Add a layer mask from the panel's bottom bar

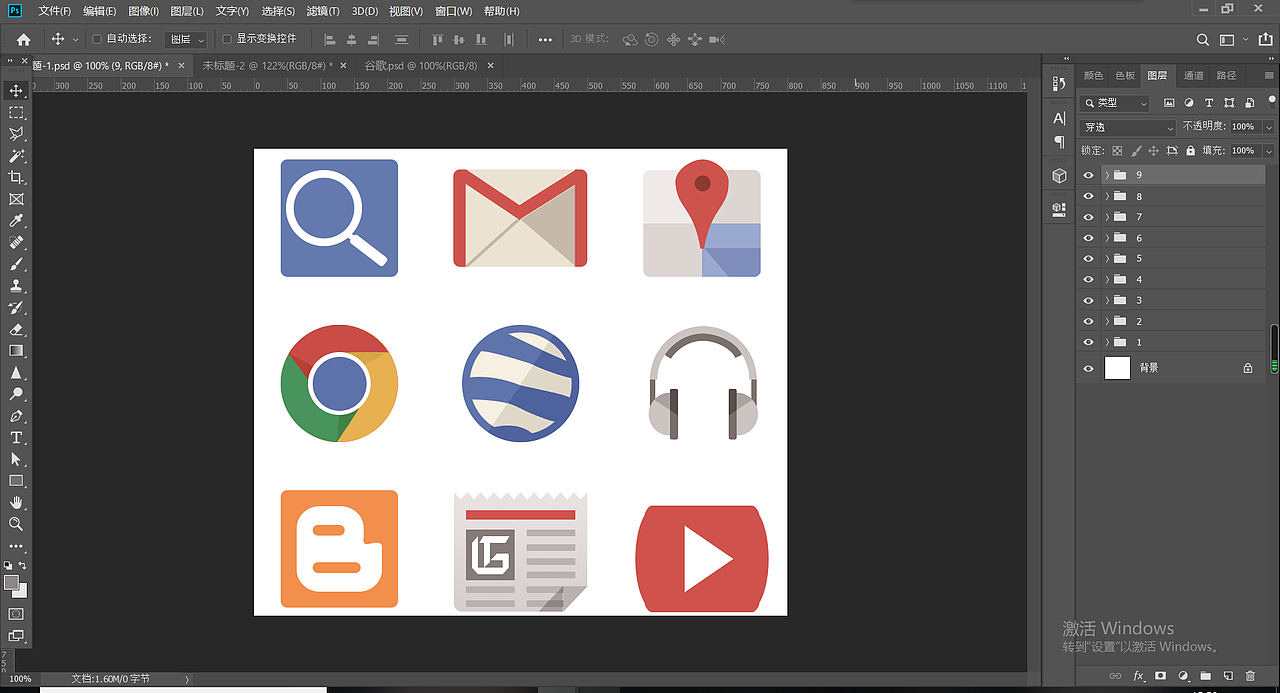(1160, 677)
